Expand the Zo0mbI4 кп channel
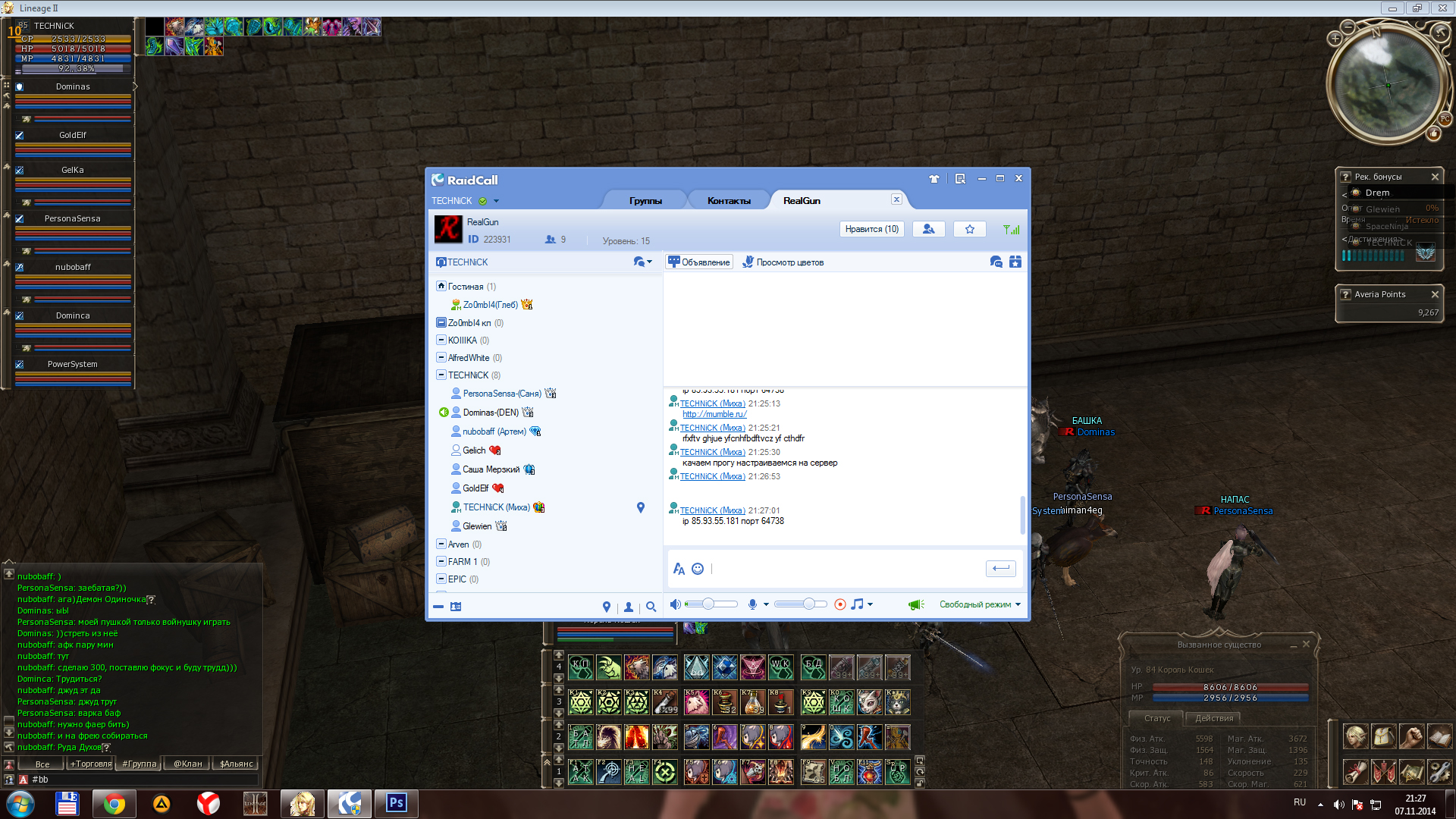This screenshot has width=1456, height=819. 441,322
